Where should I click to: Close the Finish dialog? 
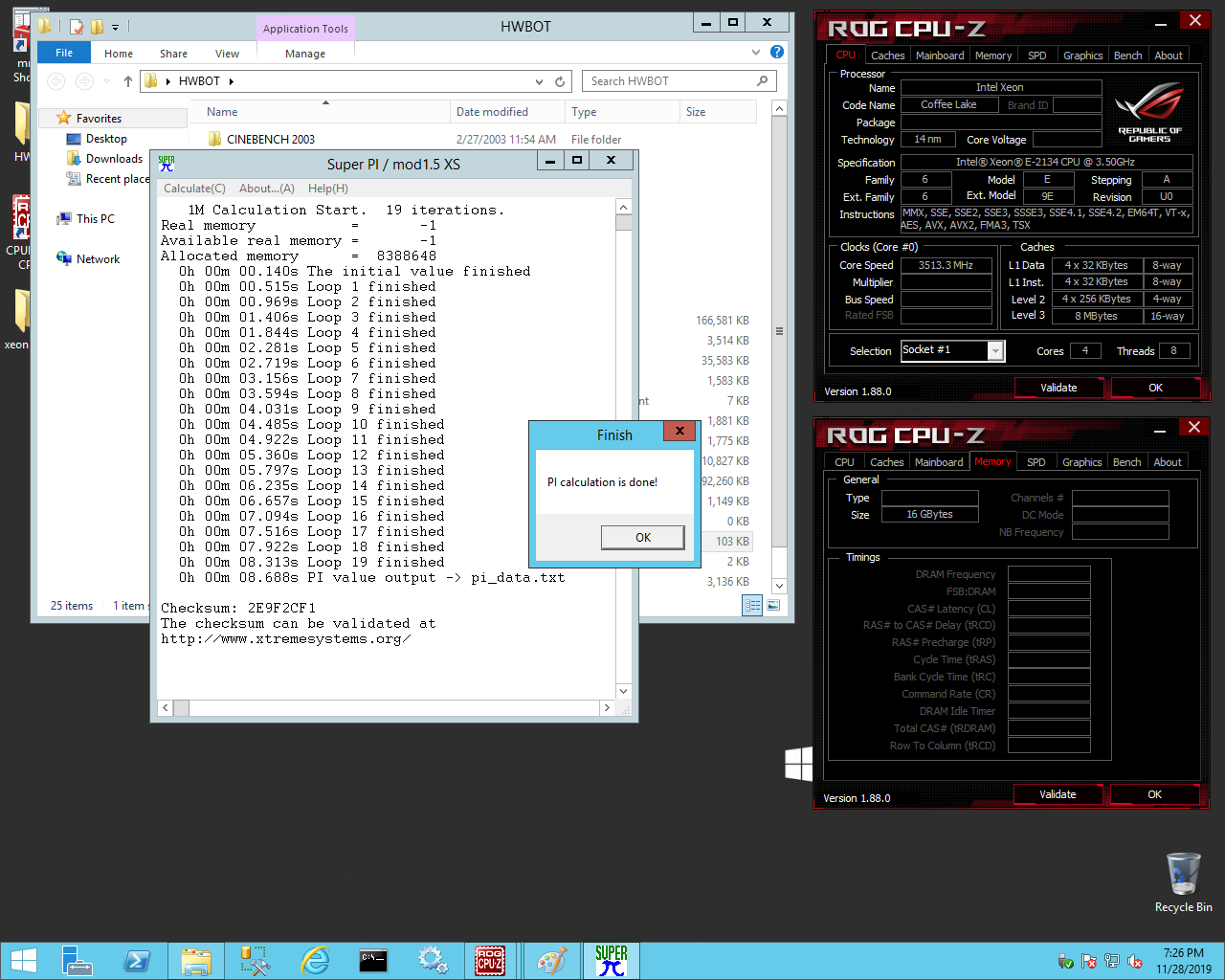[679, 431]
